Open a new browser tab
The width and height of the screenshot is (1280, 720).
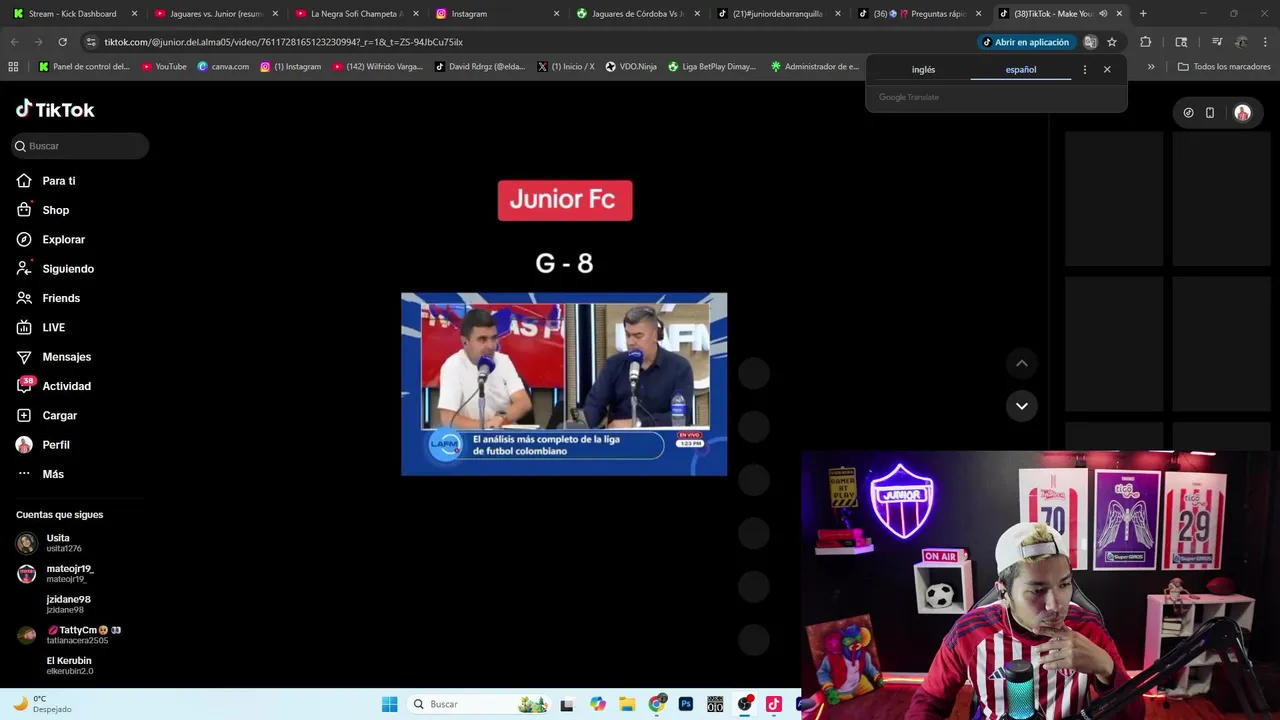pyautogui.click(x=1143, y=14)
